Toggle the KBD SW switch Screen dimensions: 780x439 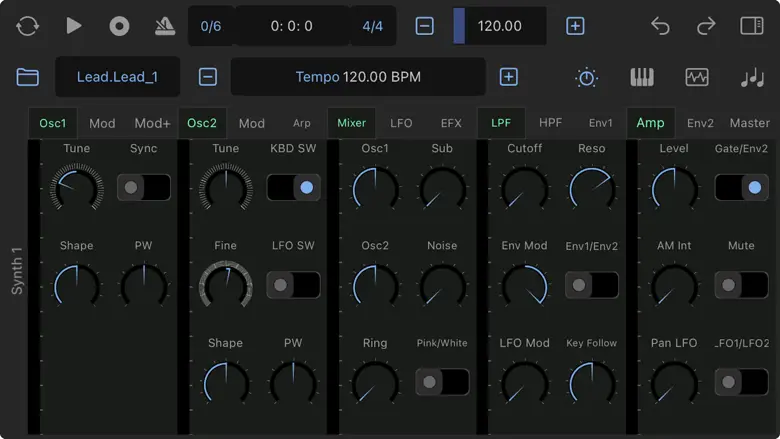click(x=293, y=187)
